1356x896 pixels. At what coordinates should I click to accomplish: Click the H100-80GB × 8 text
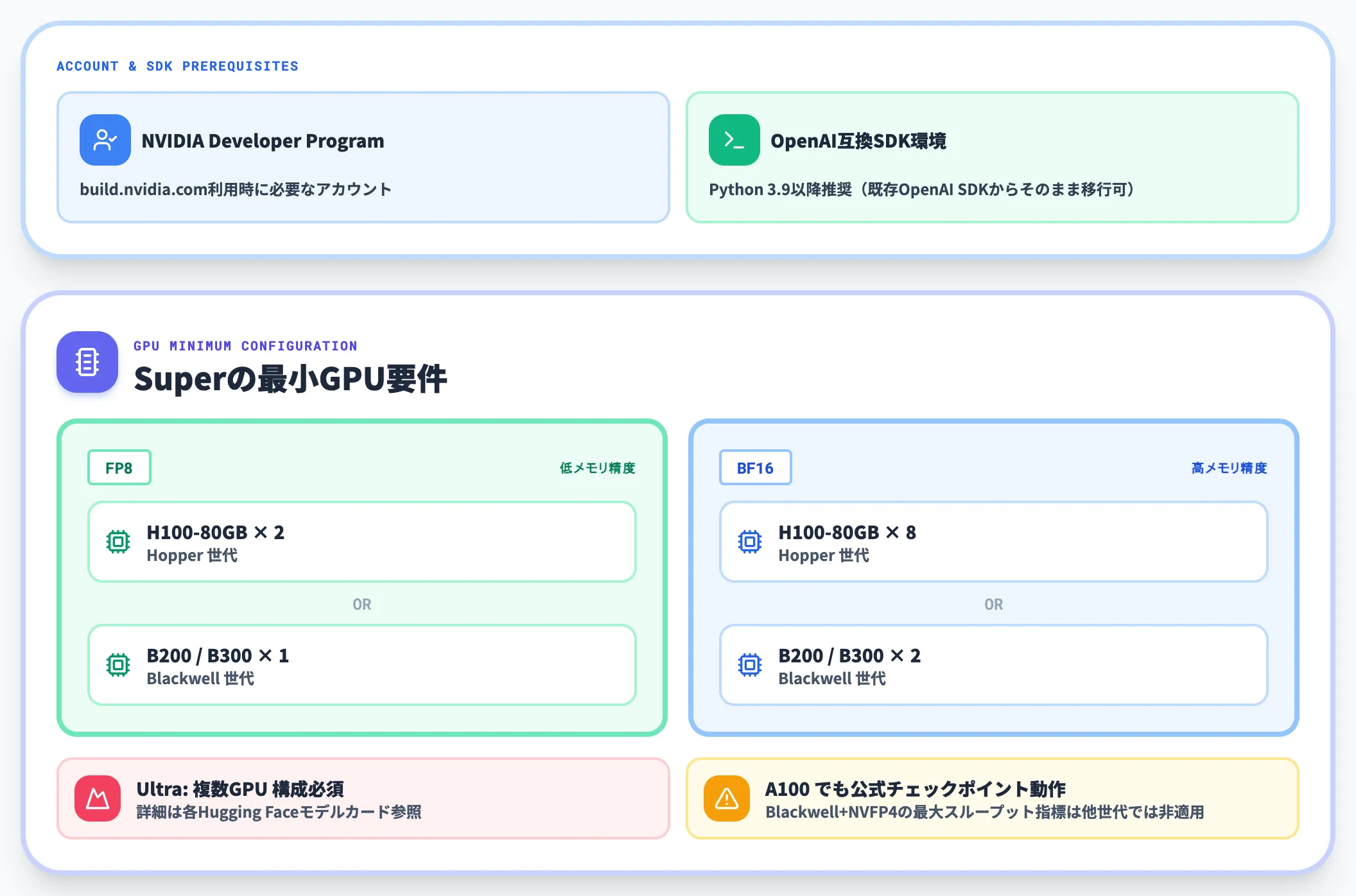point(847,532)
